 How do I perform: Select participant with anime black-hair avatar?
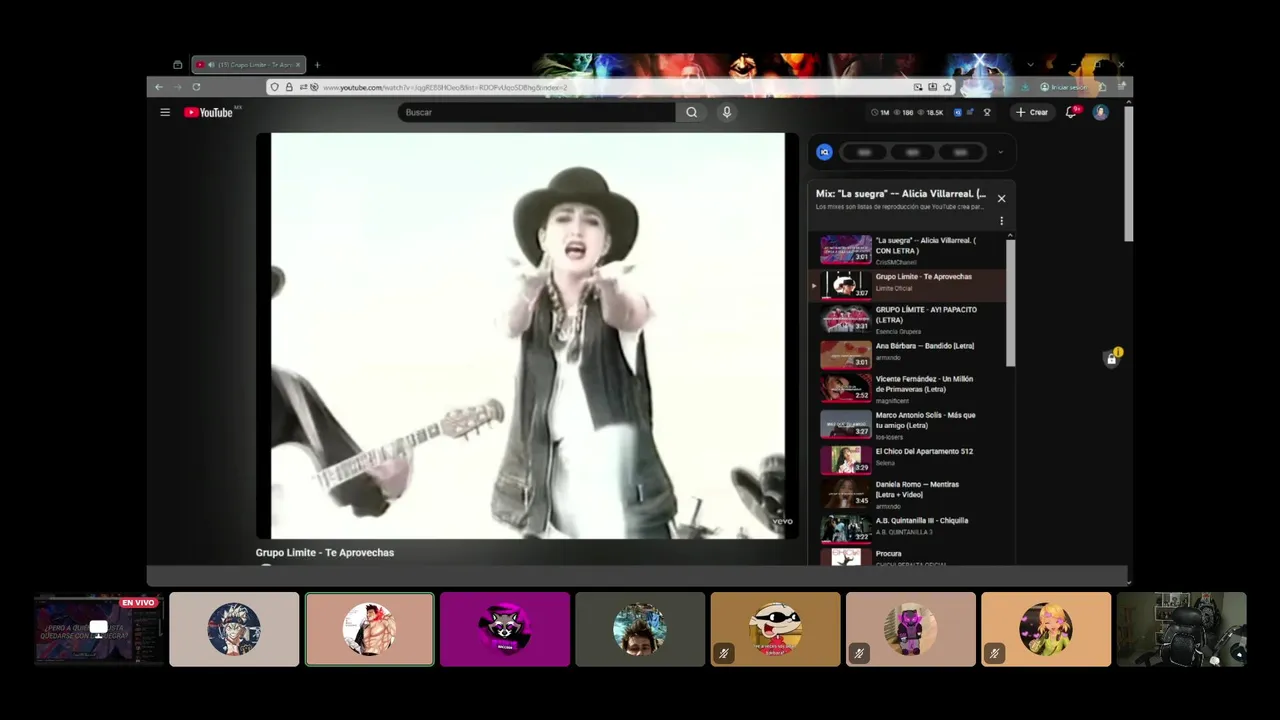tap(234, 629)
